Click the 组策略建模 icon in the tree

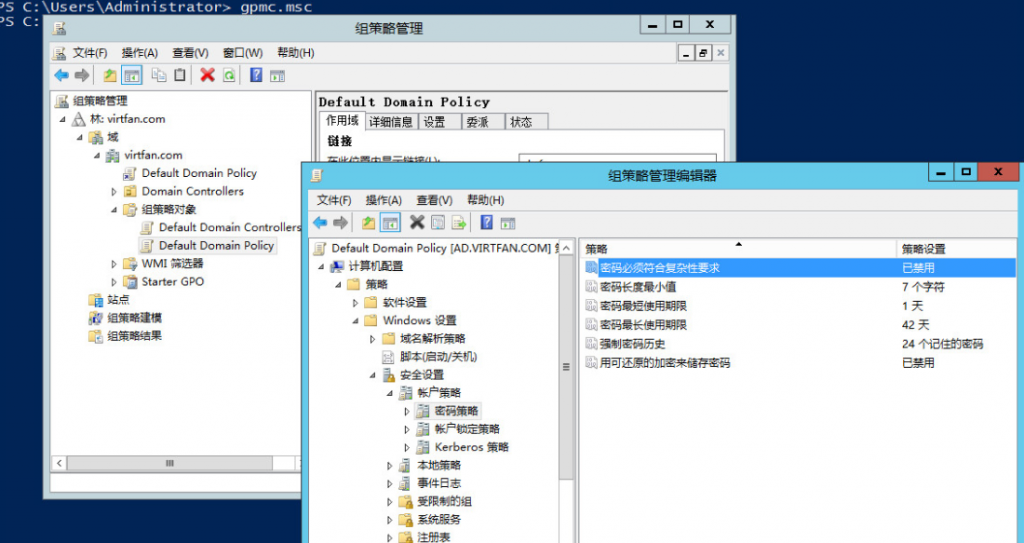[x=96, y=318]
